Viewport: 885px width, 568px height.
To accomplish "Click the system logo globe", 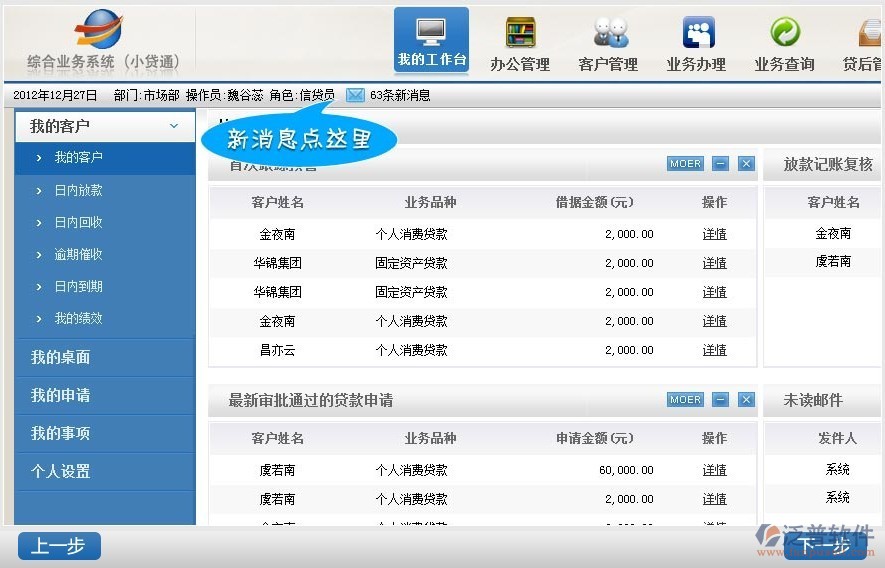I will tap(99, 29).
